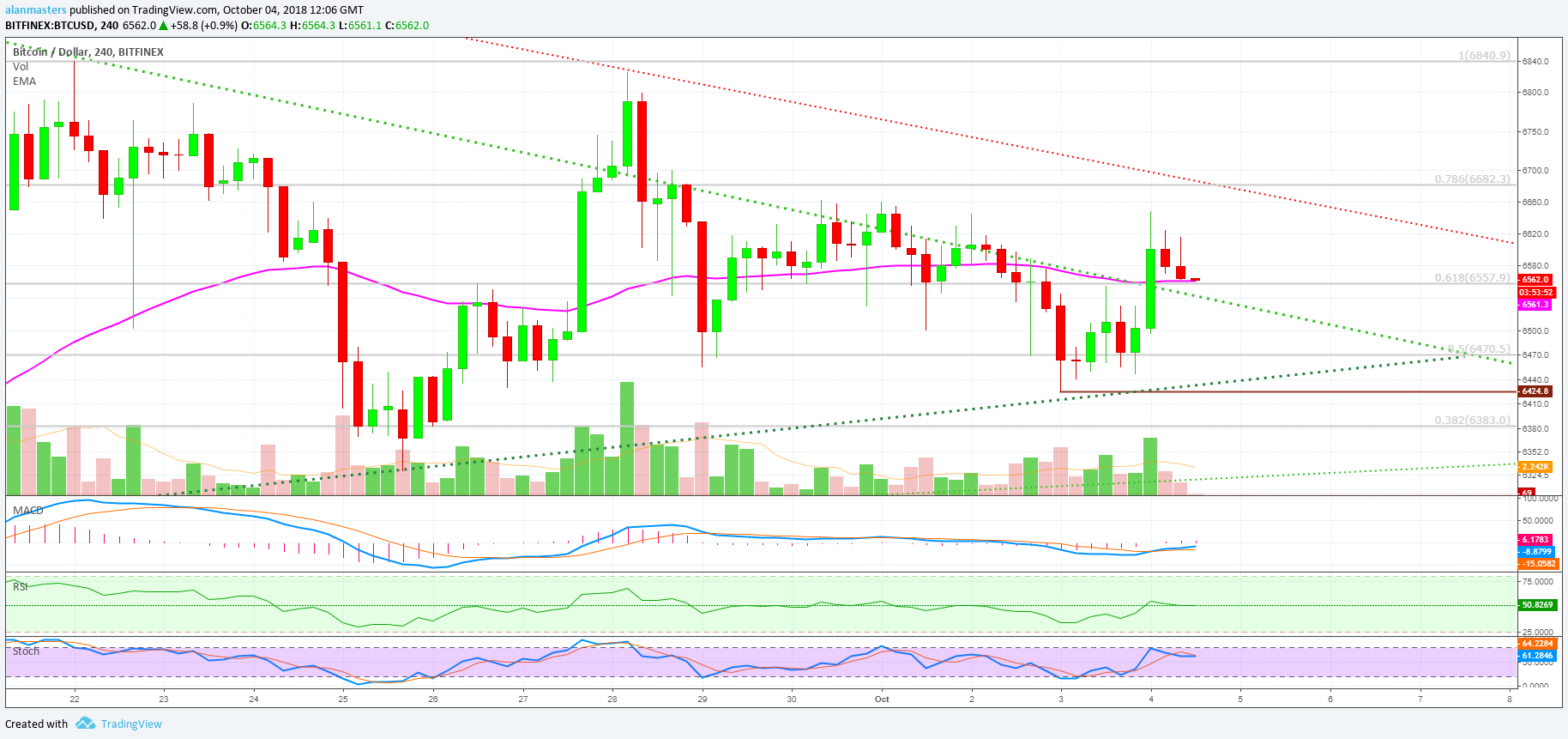The height and width of the screenshot is (739, 1568).
Task: Select the EMA indicator label
Action: click(24, 81)
